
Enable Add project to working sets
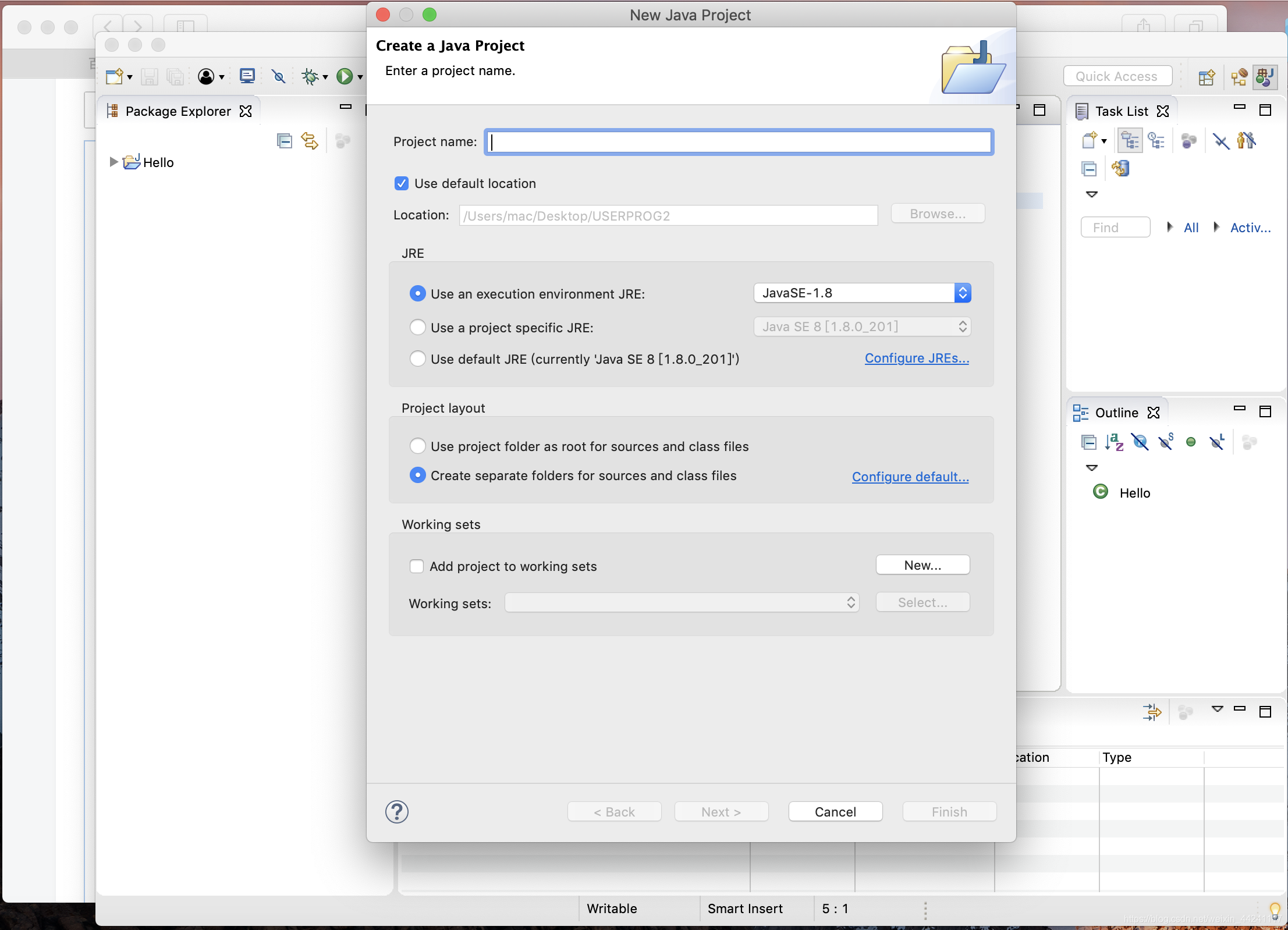pyautogui.click(x=417, y=566)
